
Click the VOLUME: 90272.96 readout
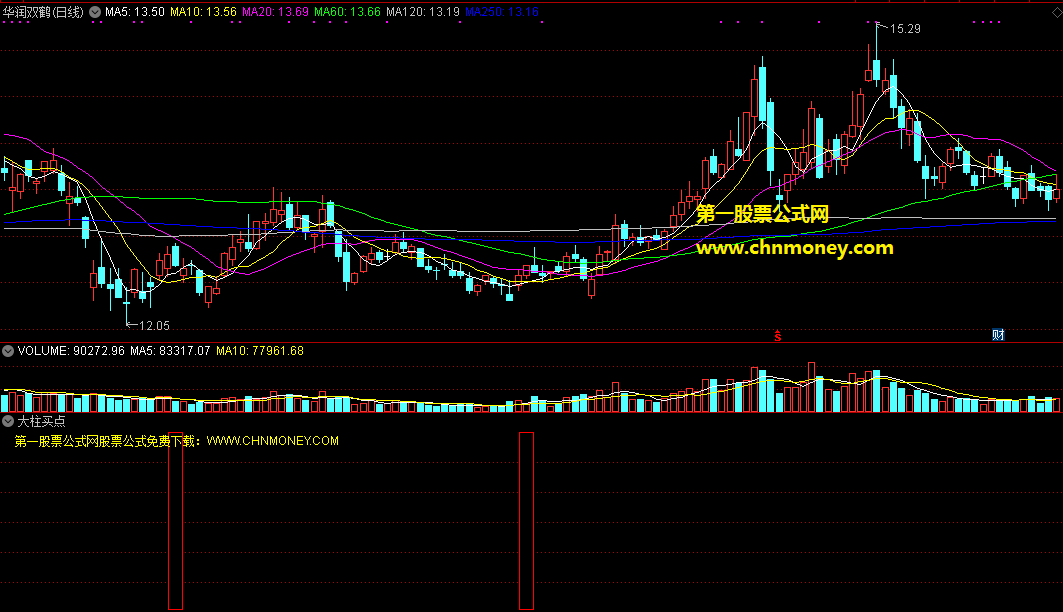71,351
